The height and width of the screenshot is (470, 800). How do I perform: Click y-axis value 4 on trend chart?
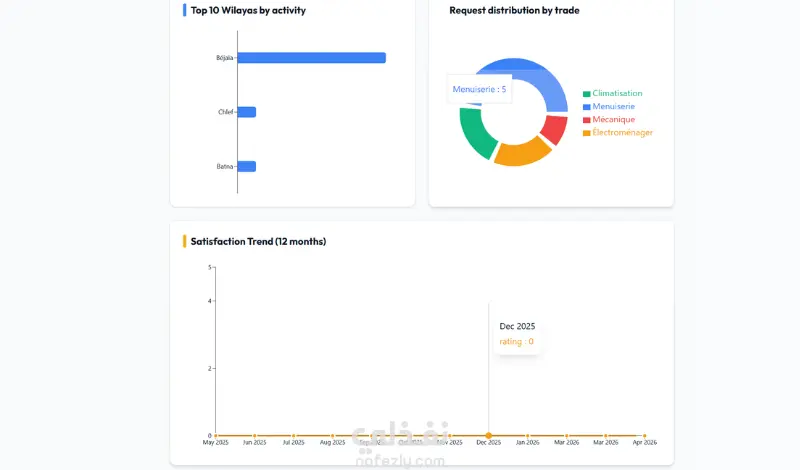click(210, 301)
